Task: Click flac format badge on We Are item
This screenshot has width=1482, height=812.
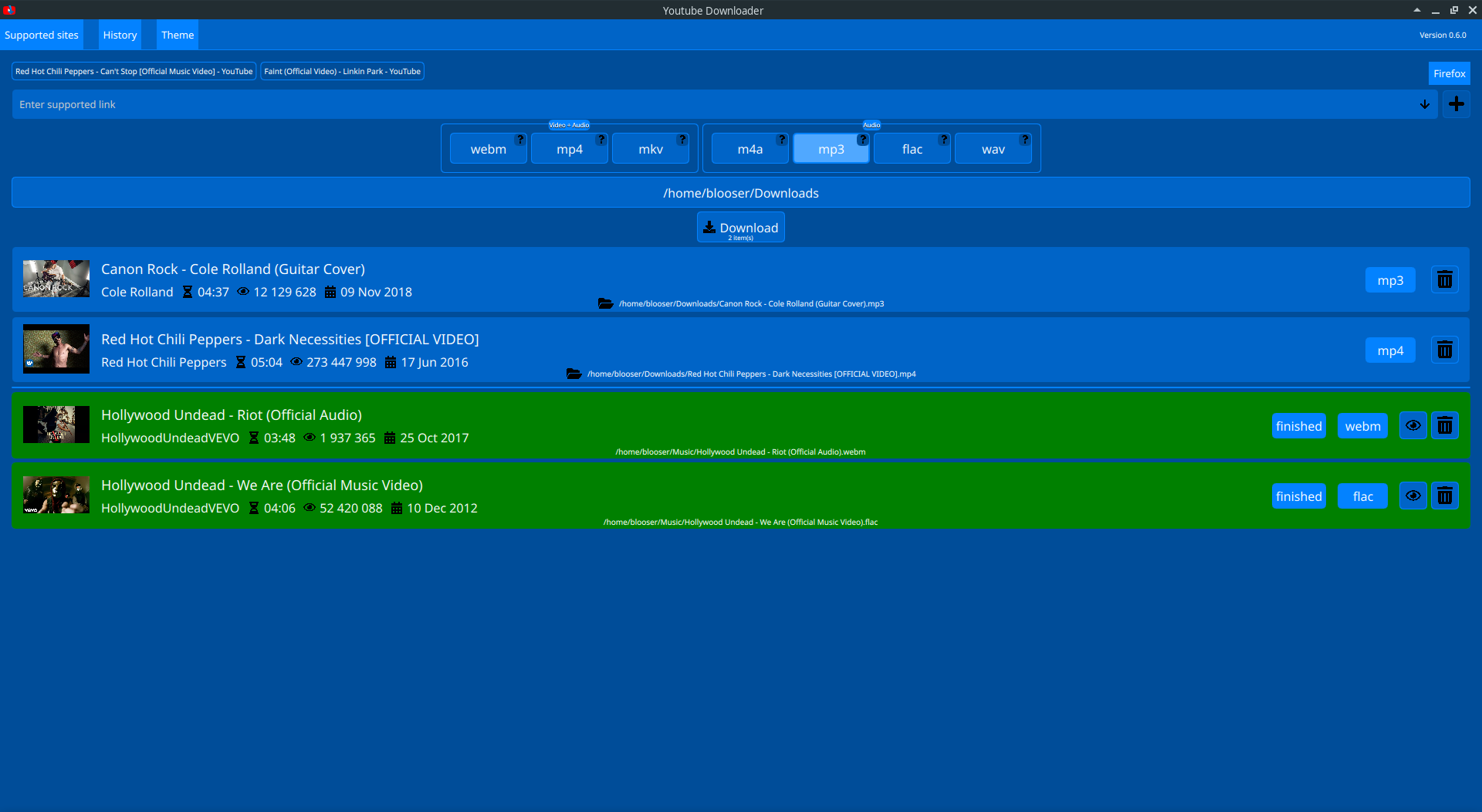Action: point(1362,496)
